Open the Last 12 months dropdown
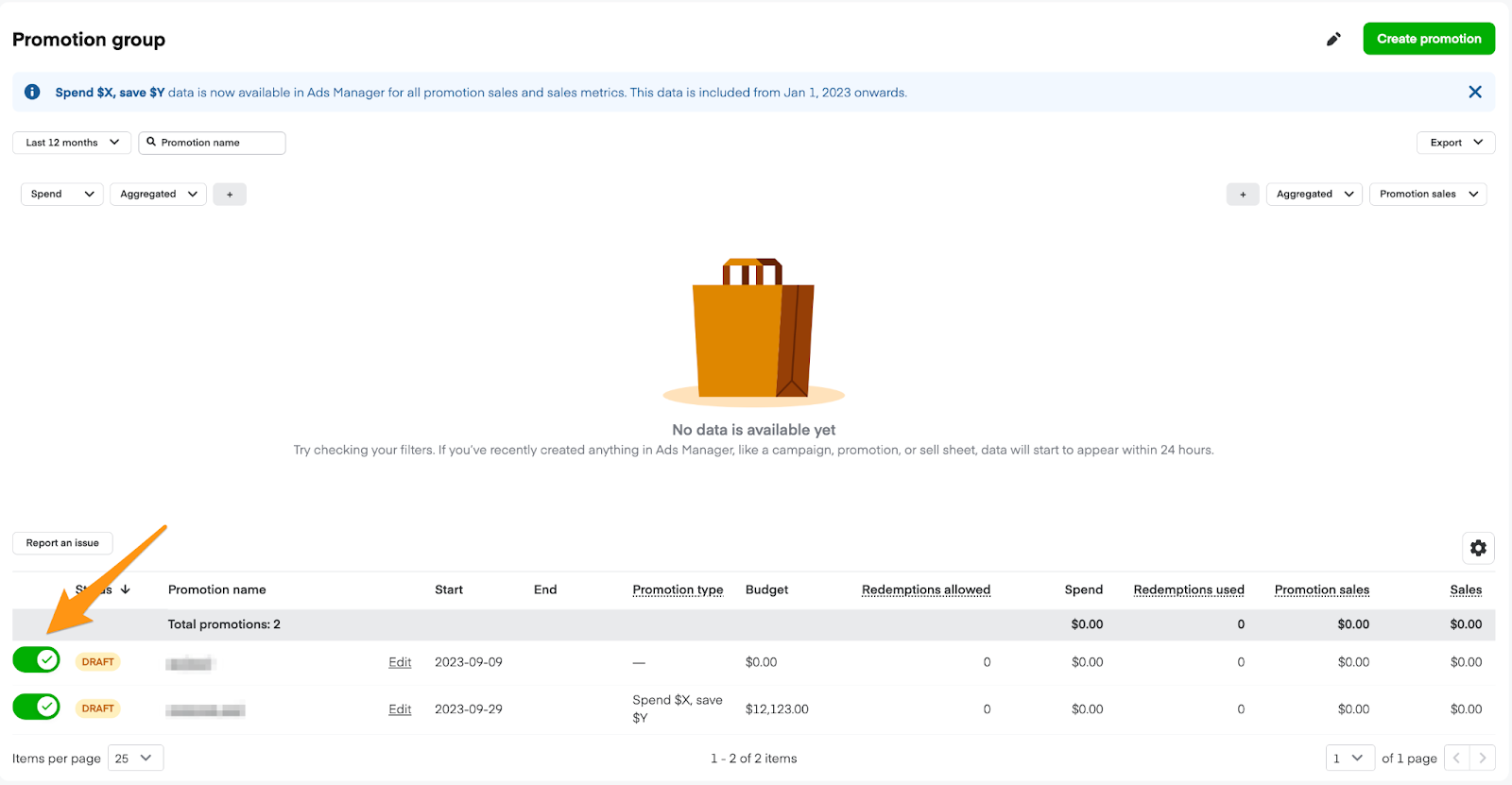The height and width of the screenshot is (785, 1512). (72, 143)
